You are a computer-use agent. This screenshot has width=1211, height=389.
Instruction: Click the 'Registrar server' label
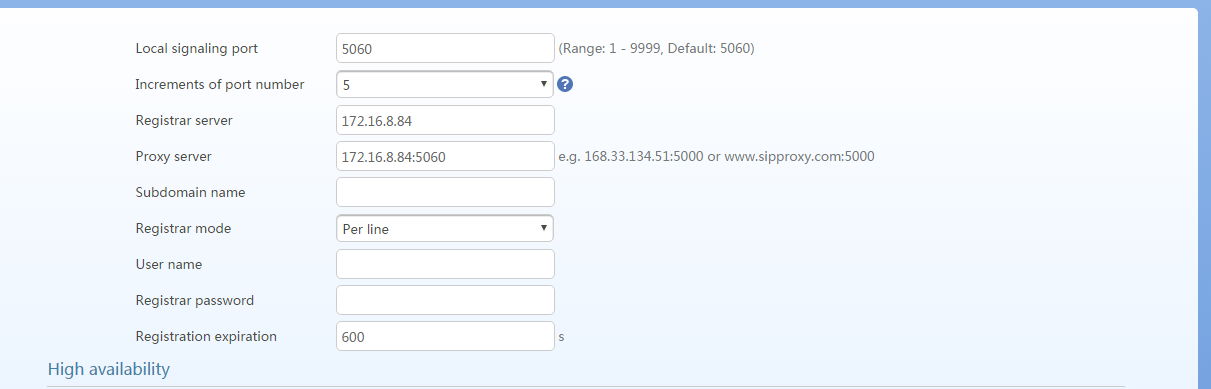[184, 120]
